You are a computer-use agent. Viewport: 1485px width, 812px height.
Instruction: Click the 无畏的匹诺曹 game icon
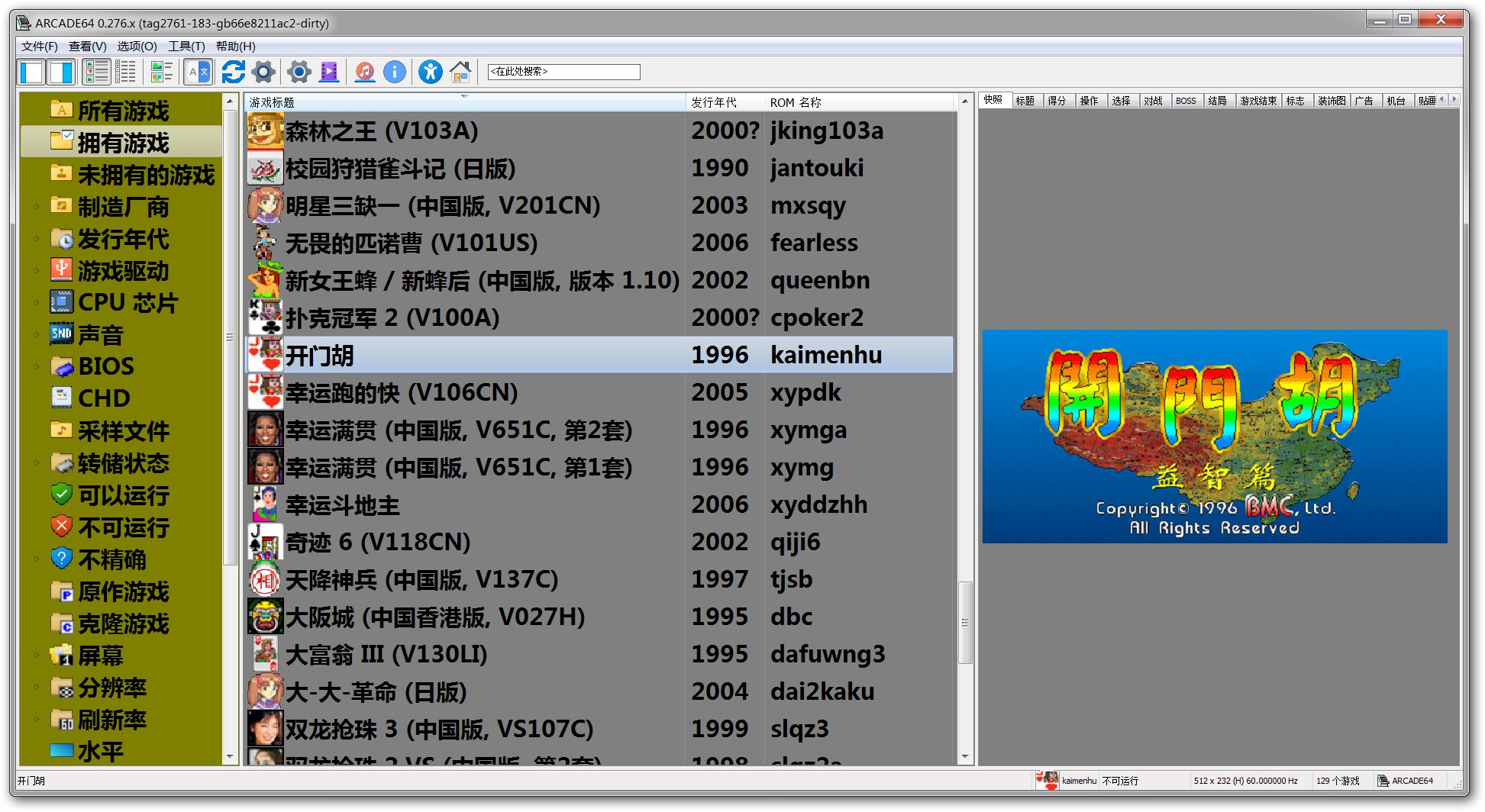click(266, 243)
